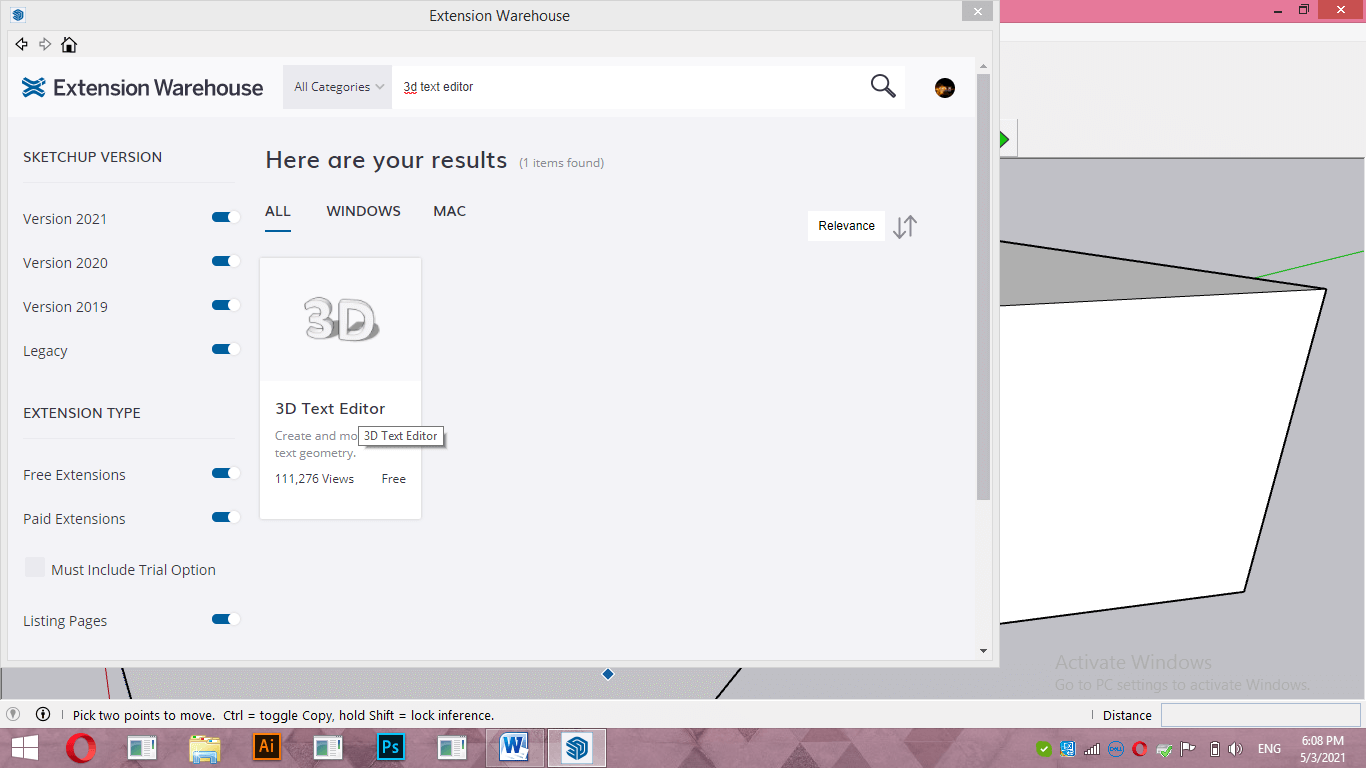Click the 1 items found text
Screen dimensions: 1366x768
562,163
